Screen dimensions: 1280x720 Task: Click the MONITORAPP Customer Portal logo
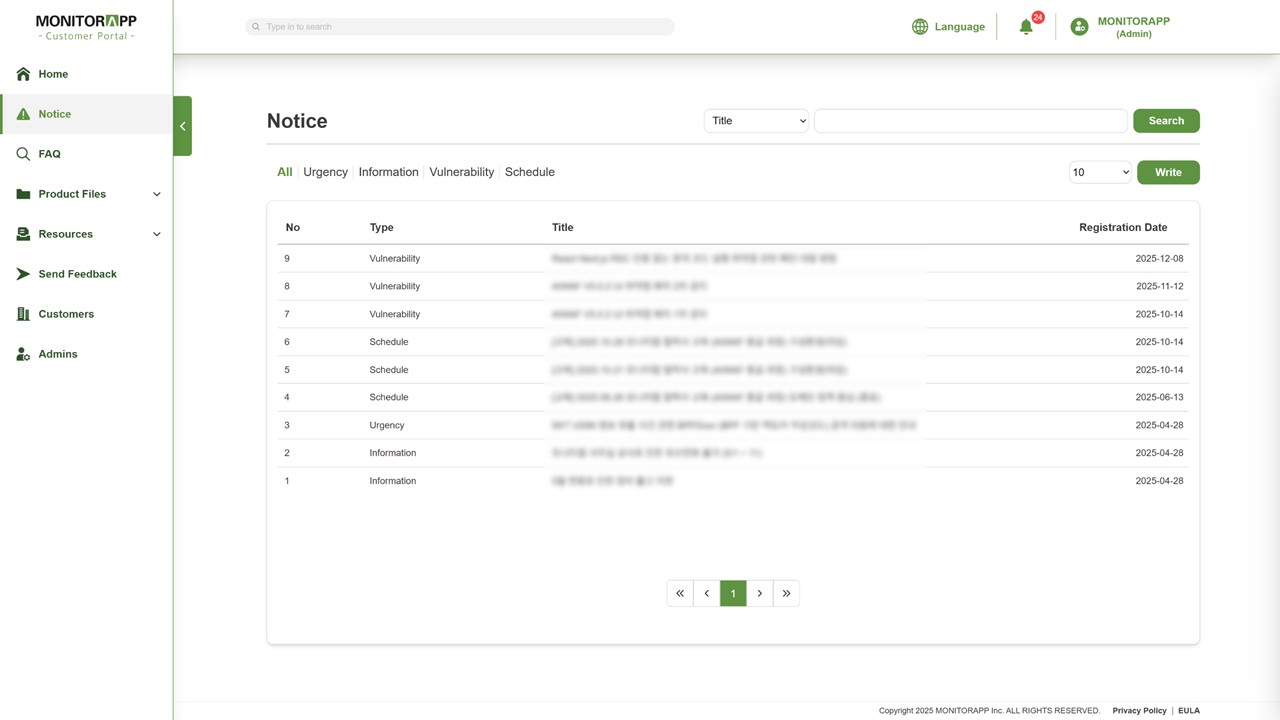tap(86, 27)
